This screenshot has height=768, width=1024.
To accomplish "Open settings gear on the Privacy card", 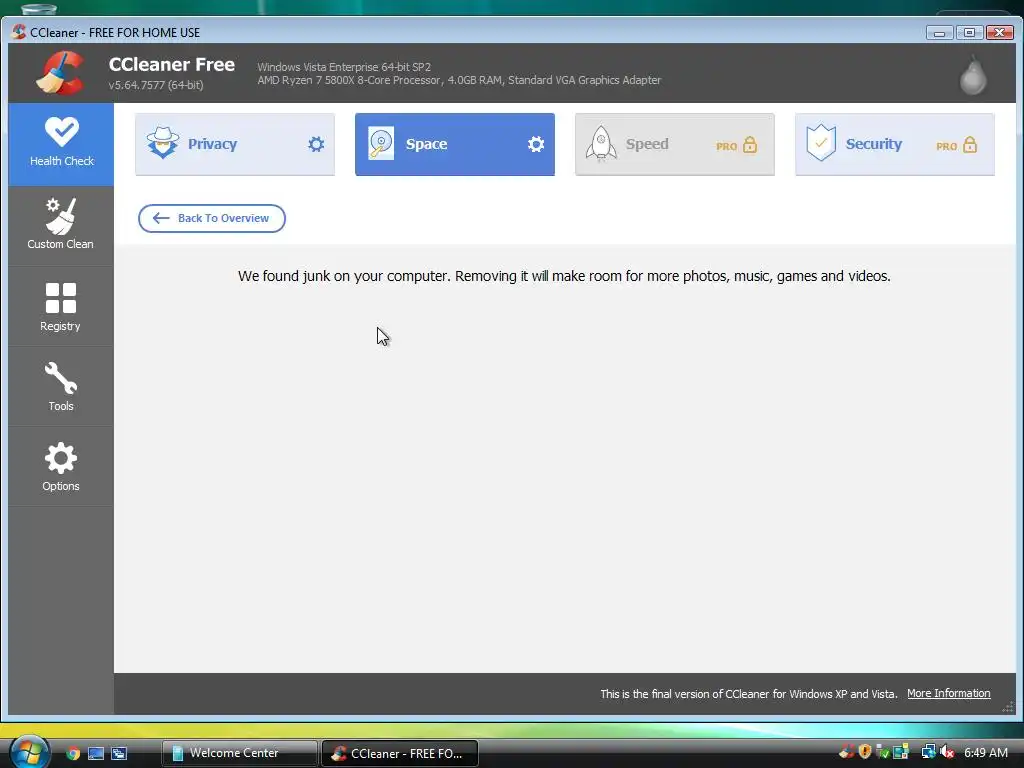I will [x=316, y=144].
